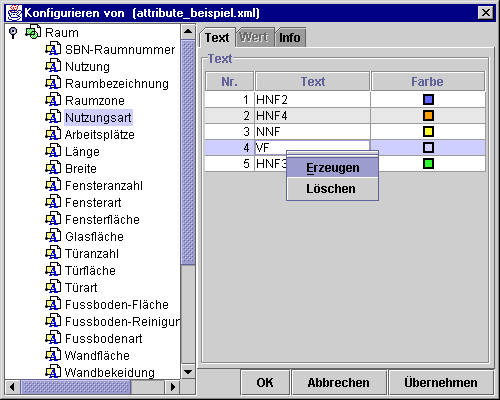Select the HNF4 text cell
Screen dimensions: 500x400
click(312, 115)
